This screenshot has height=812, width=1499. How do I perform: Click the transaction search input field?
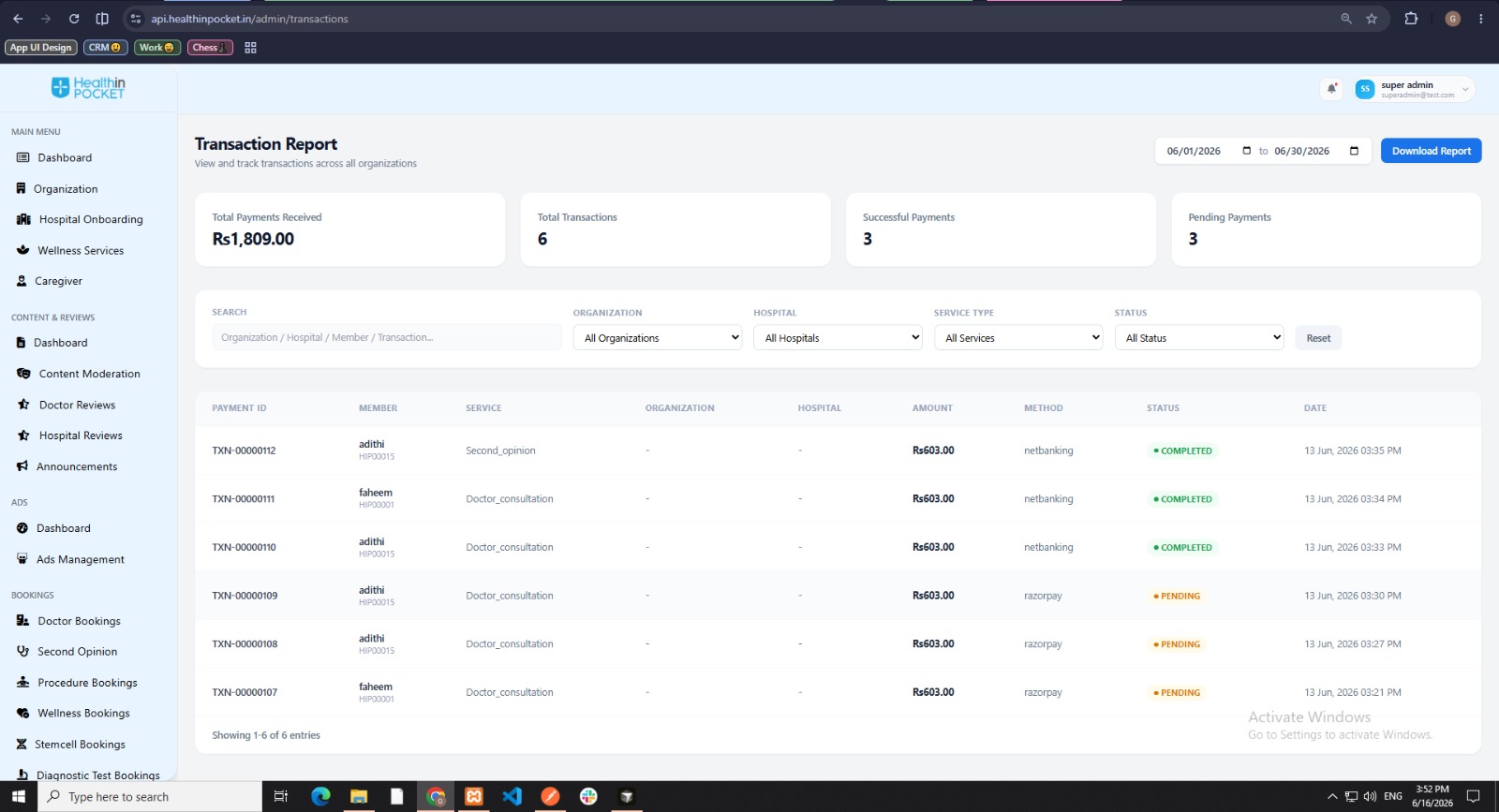pos(386,338)
